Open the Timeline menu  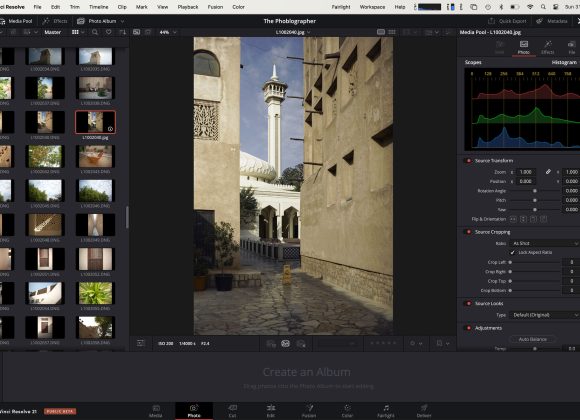(x=99, y=7)
